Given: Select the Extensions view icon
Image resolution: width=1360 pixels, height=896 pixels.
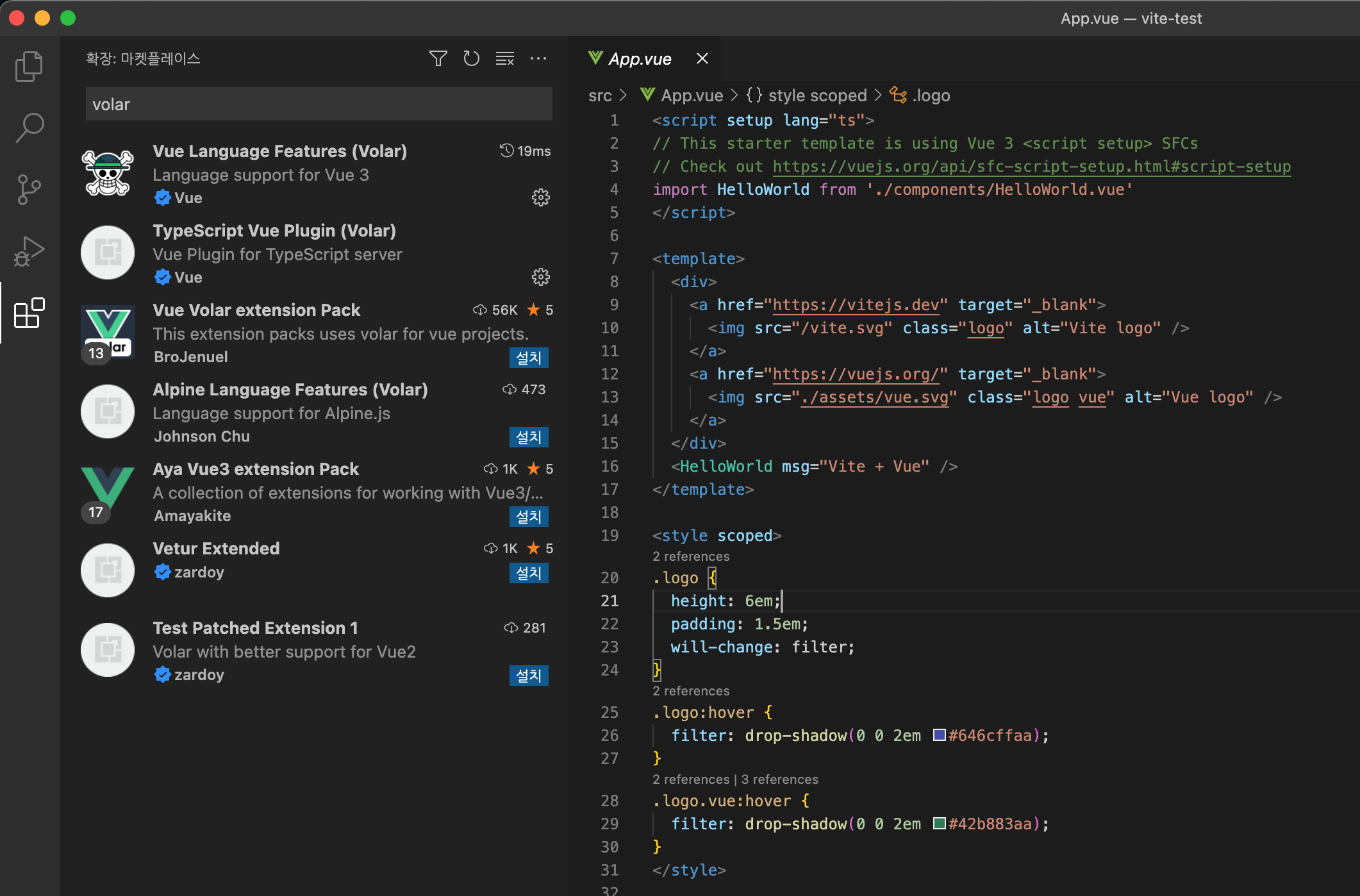Looking at the screenshot, I should pos(29,313).
